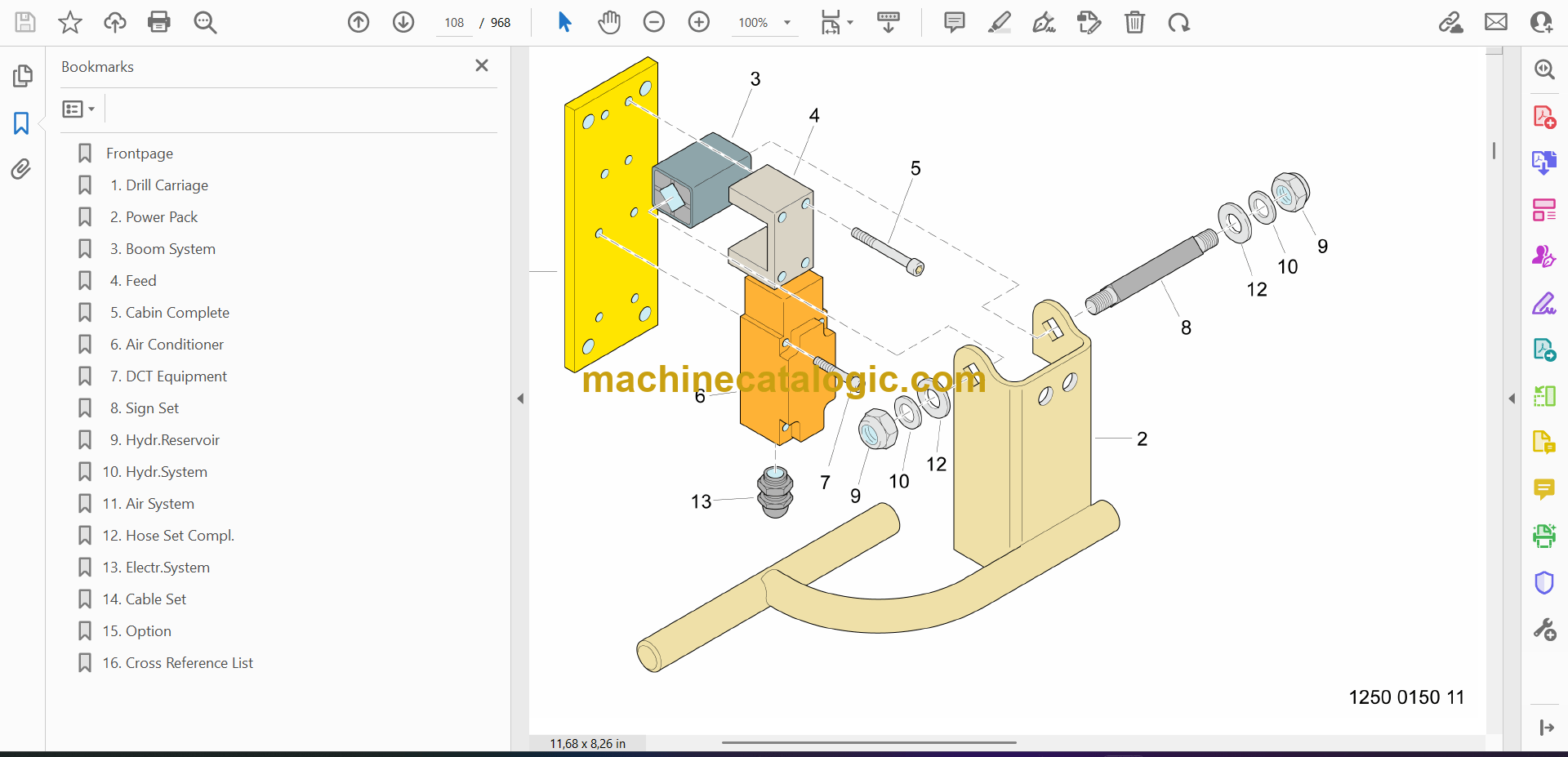Click the Rotate page icon
The image size is (1568, 757).
tap(1178, 22)
